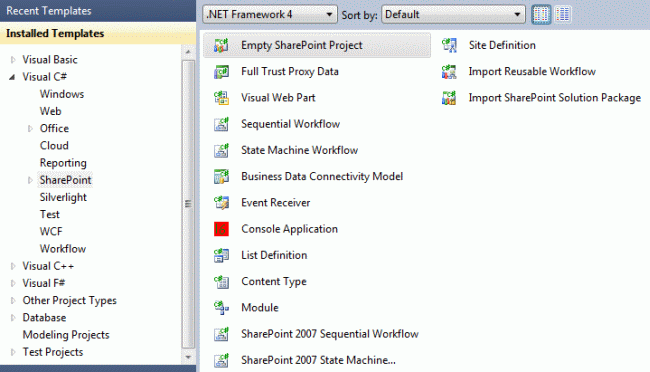Expand the Visual F# node

click(x=13, y=283)
